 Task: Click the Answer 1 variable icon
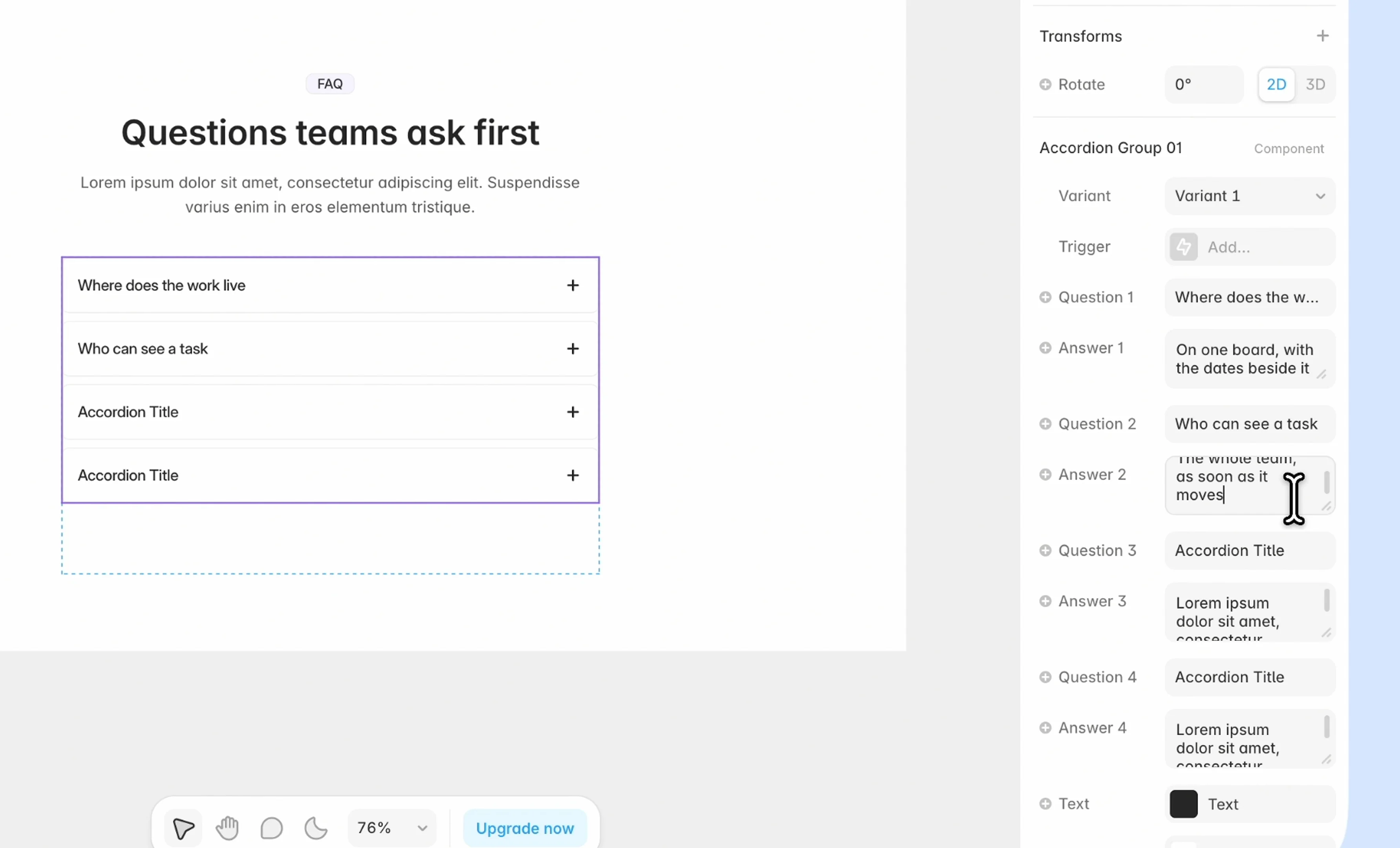coord(1045,348)
